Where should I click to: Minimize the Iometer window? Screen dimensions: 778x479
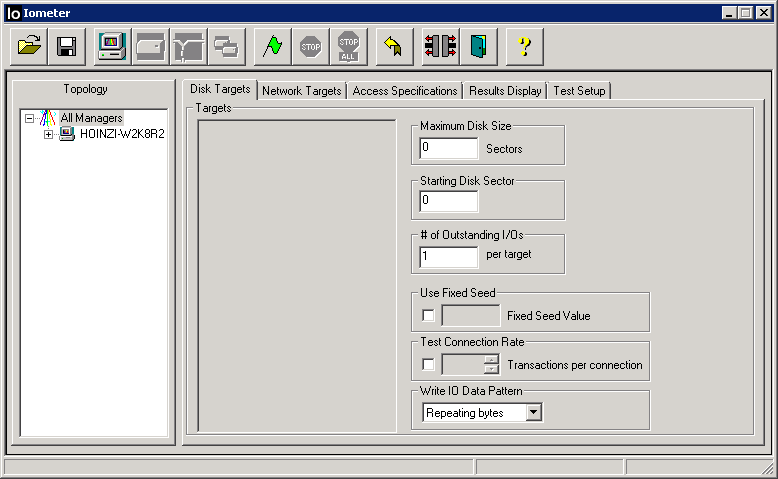click(729, 13)
